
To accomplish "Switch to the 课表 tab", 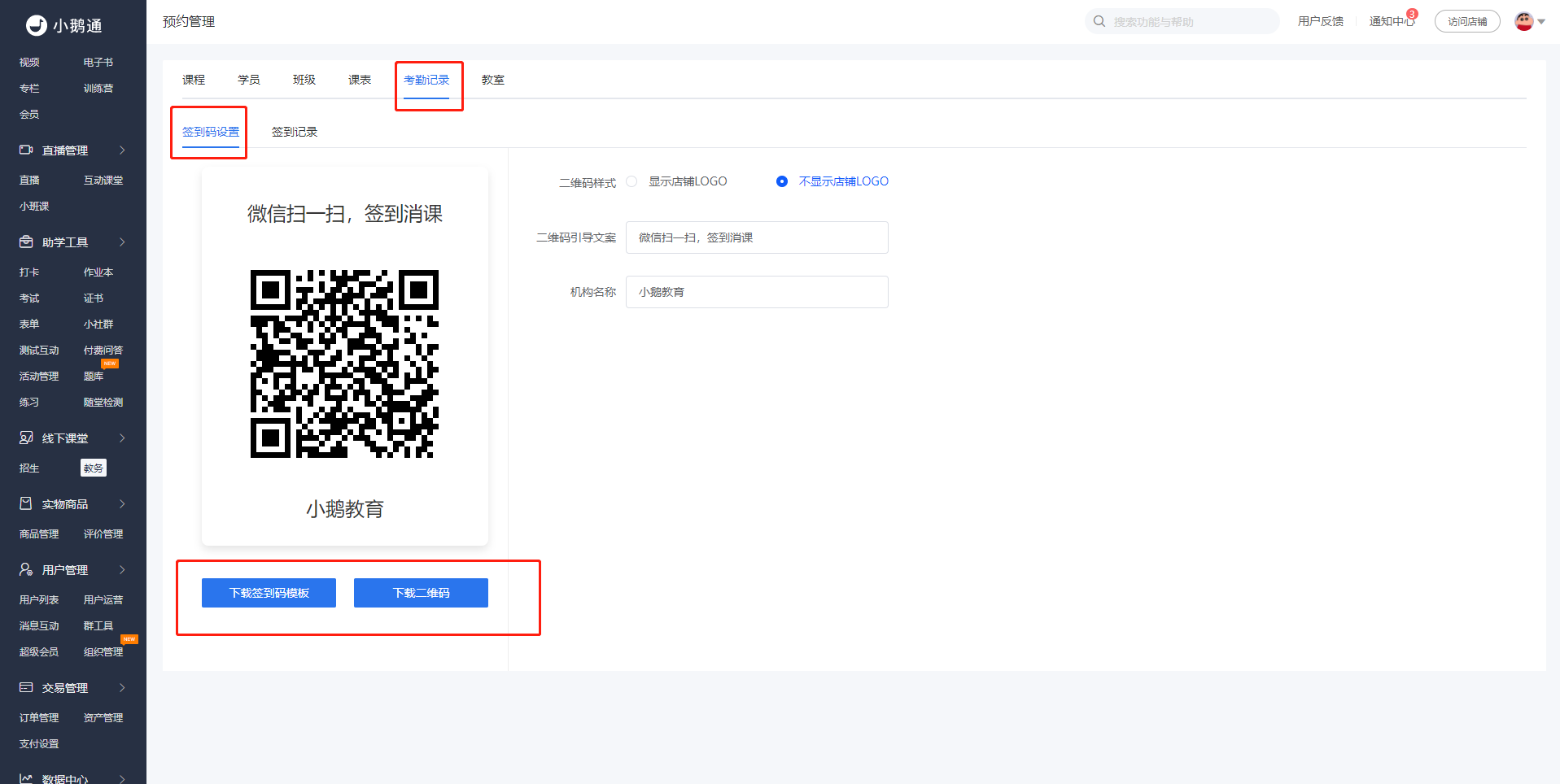I will [x=360, y=80].
